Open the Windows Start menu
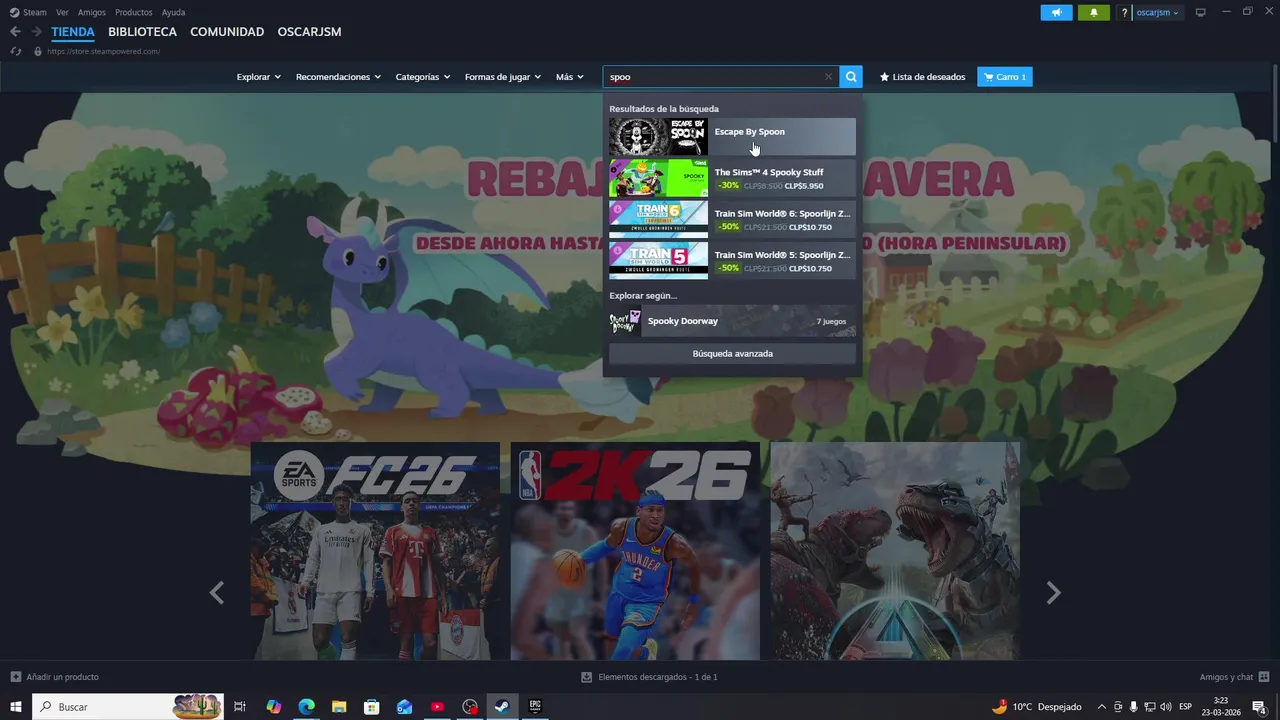 [15, 707]
